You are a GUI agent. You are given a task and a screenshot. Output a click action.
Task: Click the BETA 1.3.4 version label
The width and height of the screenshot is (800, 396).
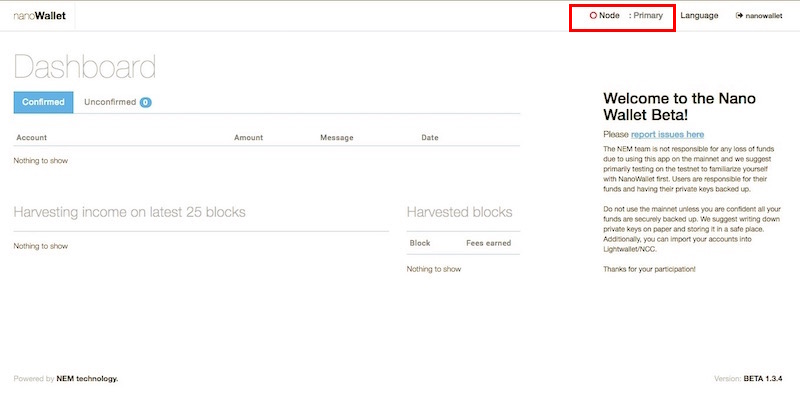click(x=763, y=379)
